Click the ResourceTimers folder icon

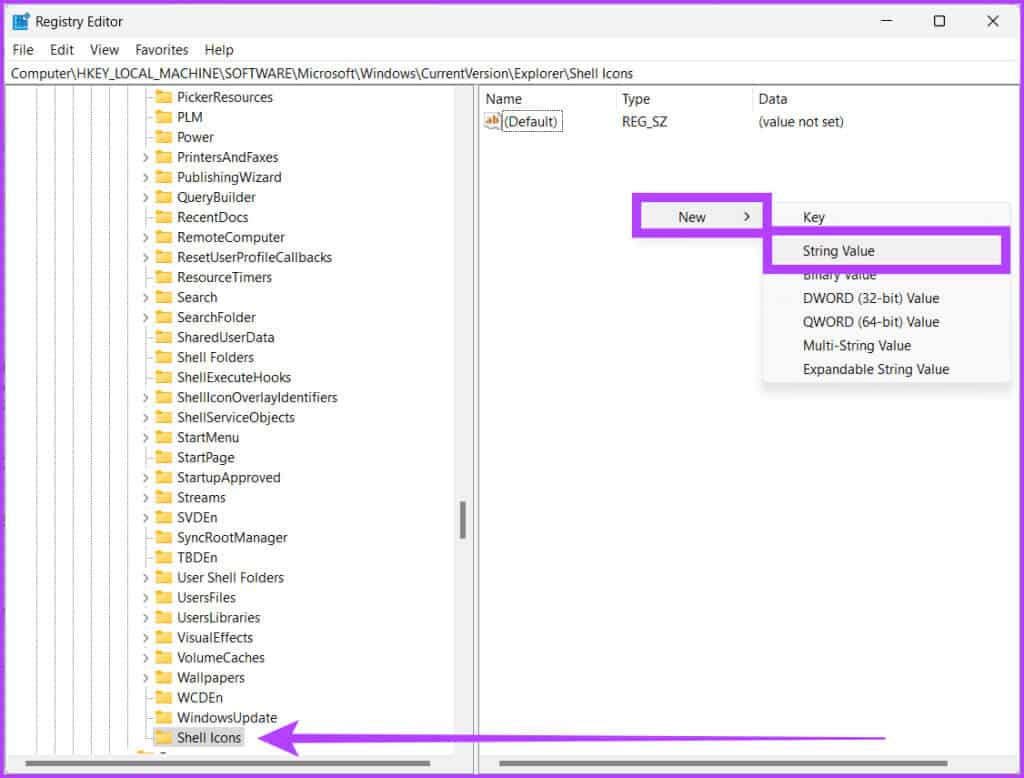[x=163, y=278]
